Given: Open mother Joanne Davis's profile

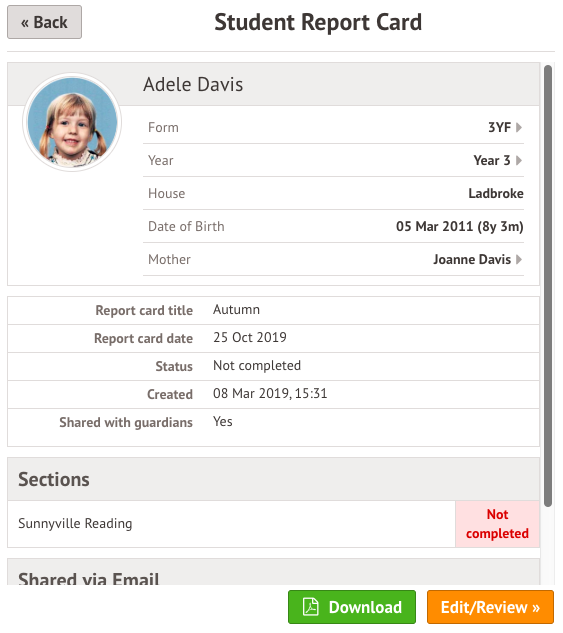Looking at the screenshot, I should 472,260.
